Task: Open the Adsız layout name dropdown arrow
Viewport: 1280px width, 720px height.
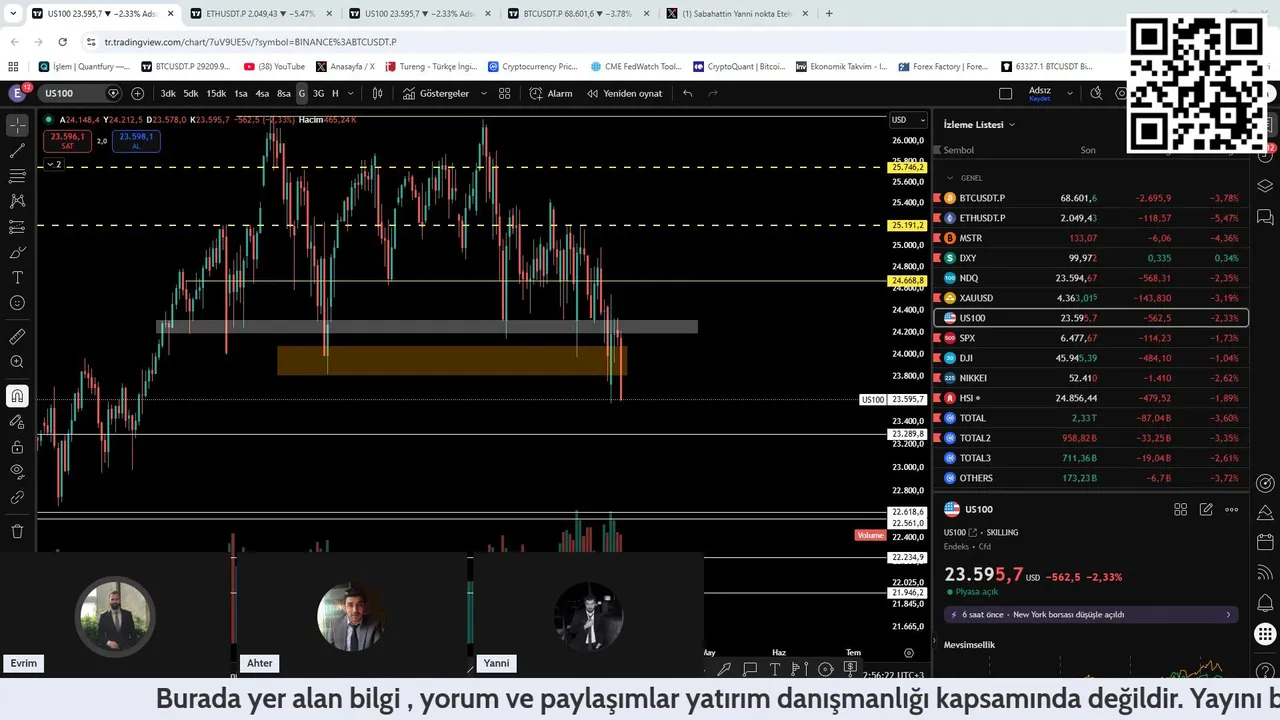Action: (1070, 93)
